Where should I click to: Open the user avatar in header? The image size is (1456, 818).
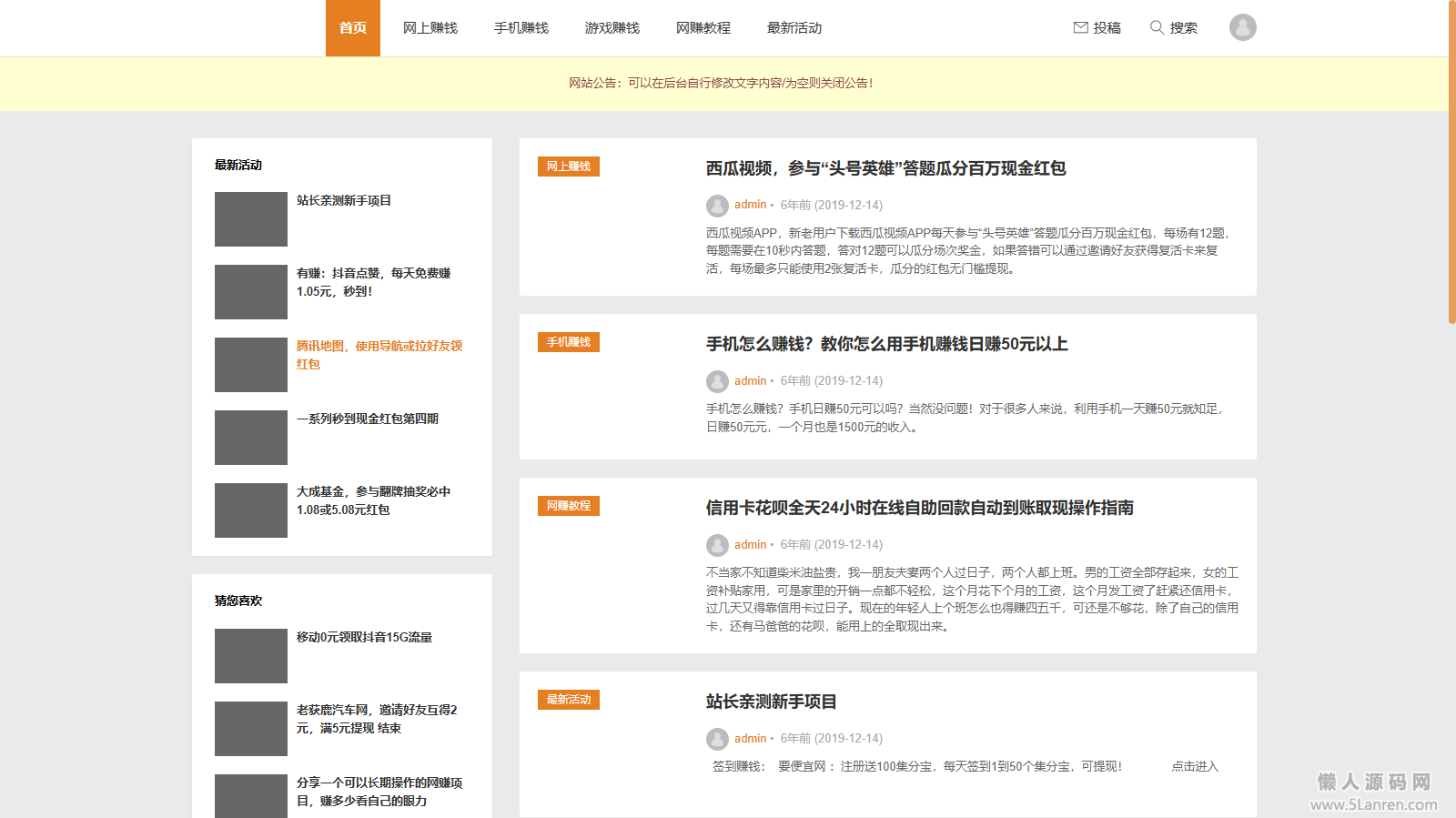1242,27
